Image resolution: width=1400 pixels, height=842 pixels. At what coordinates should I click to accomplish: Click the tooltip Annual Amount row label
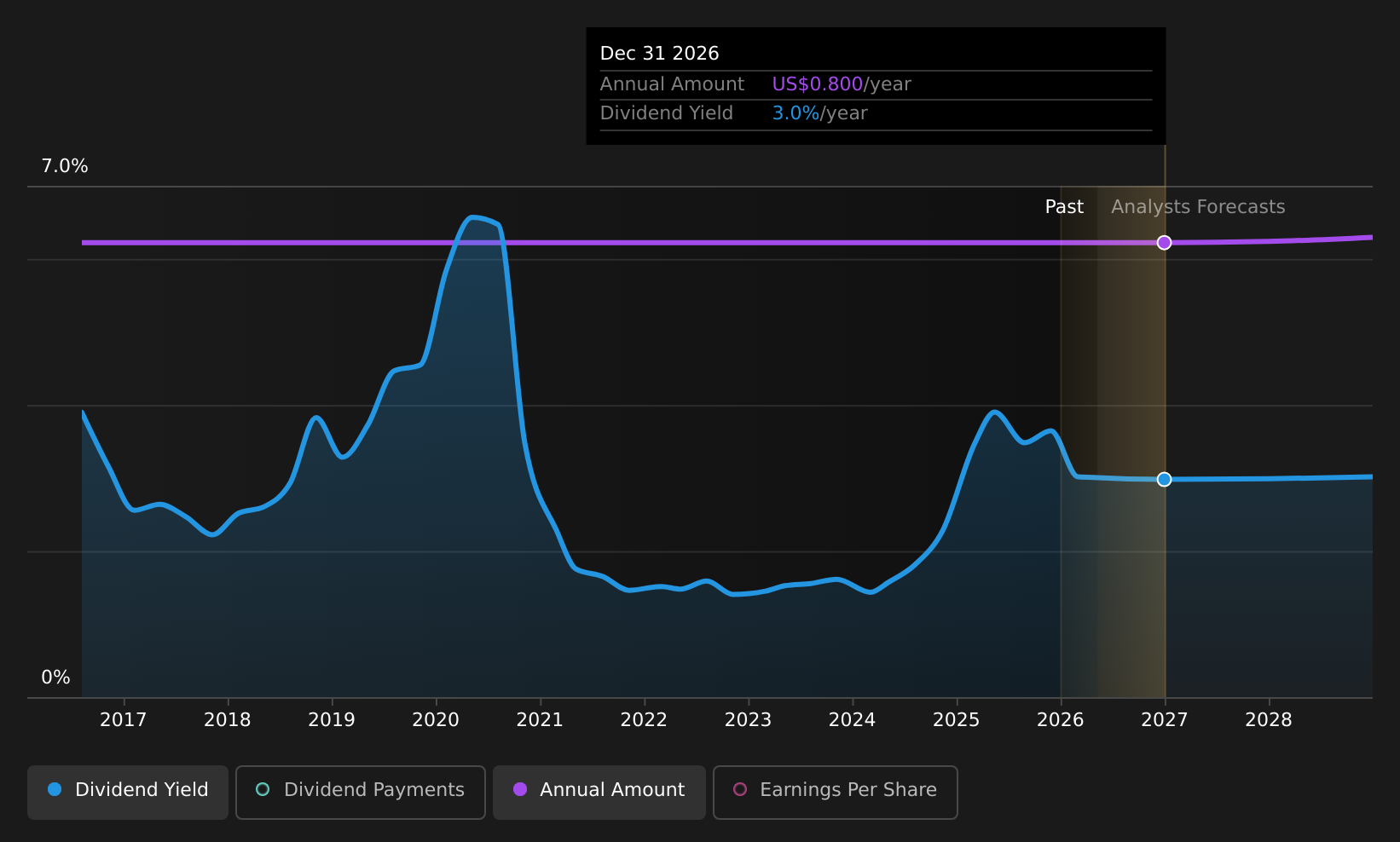click(672, 84)
